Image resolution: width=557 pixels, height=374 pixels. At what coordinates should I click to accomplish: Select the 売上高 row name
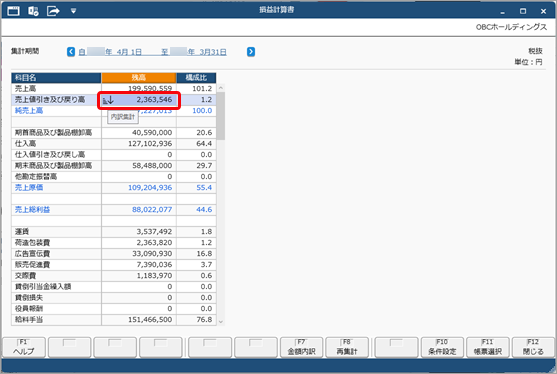click(x=25, y=88)
